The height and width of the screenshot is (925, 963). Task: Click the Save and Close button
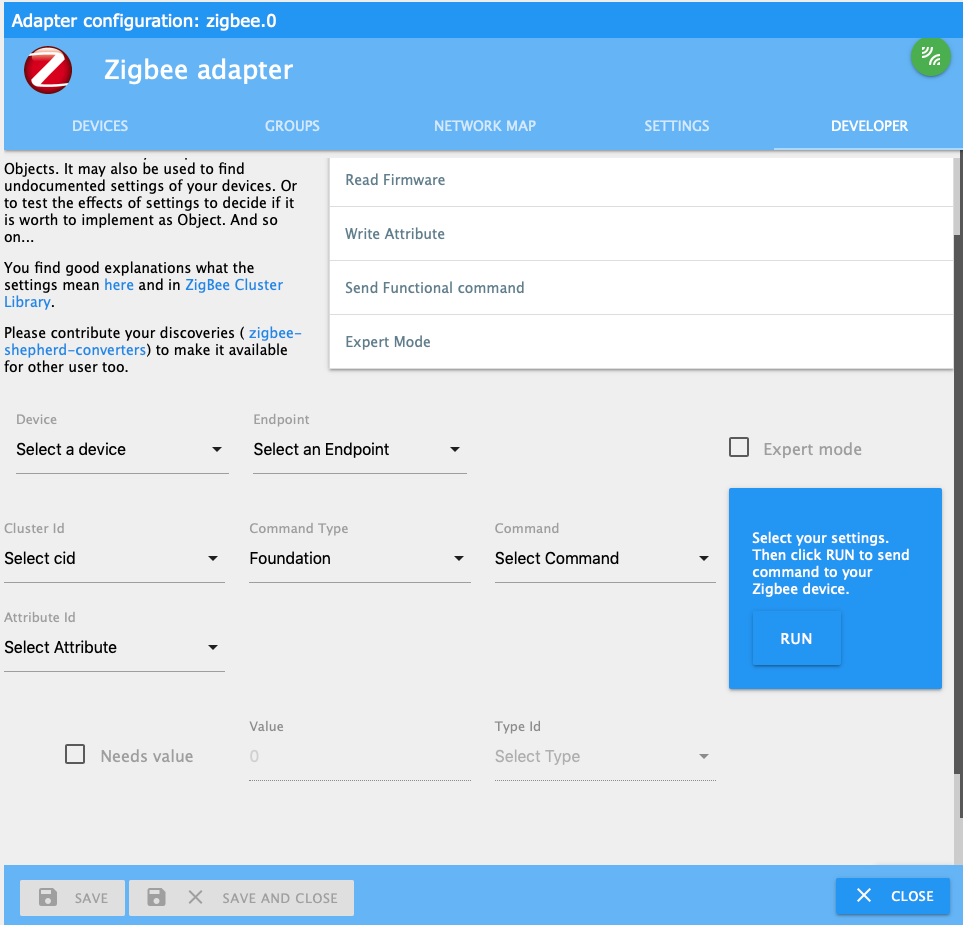pyautogui.click(x=241, y=898)
